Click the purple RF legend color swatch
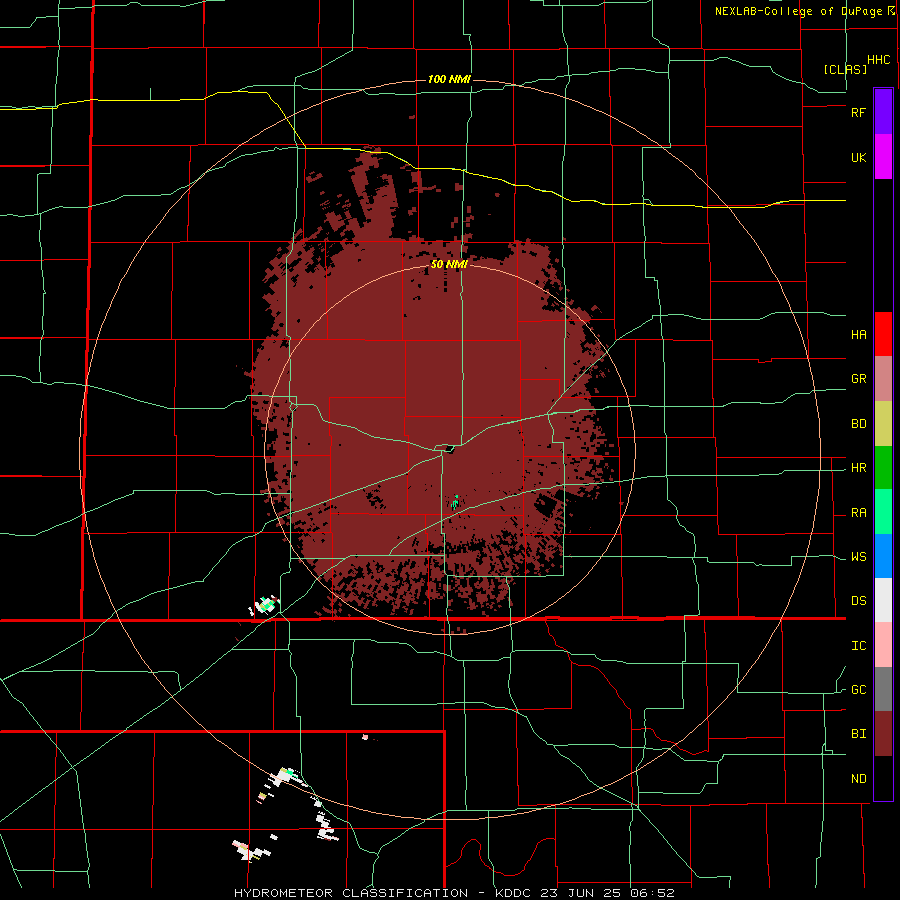The image size is (900, 900). click(883, 112)
